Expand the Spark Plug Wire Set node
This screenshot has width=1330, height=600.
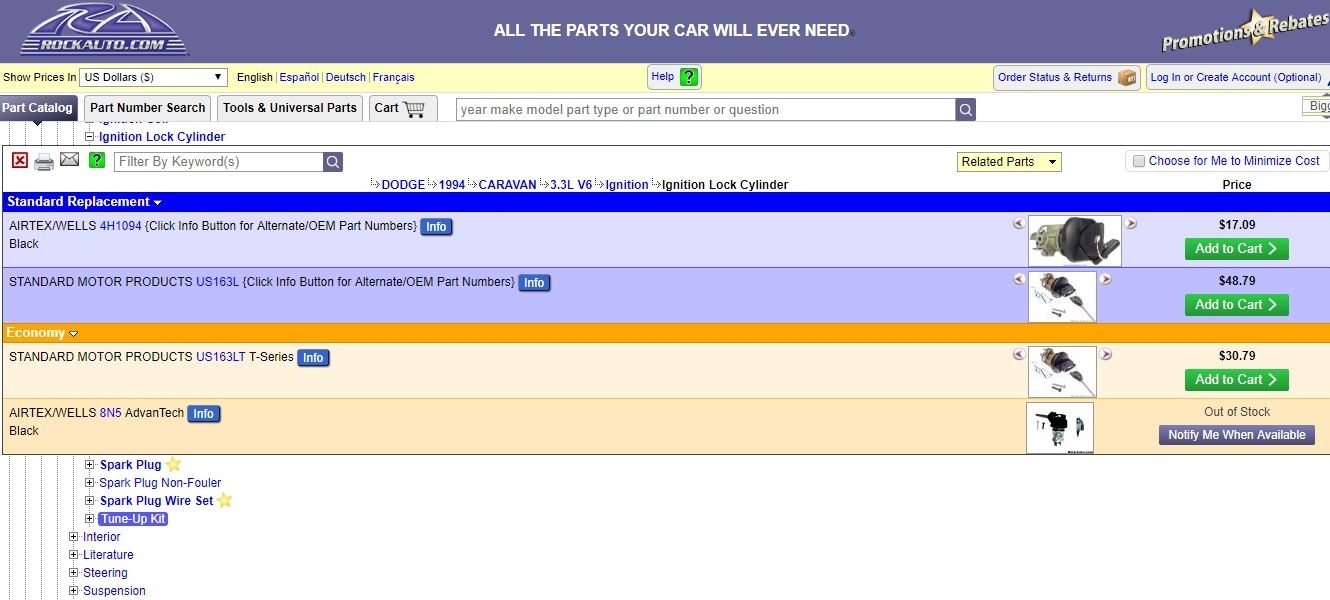(90, 501)
